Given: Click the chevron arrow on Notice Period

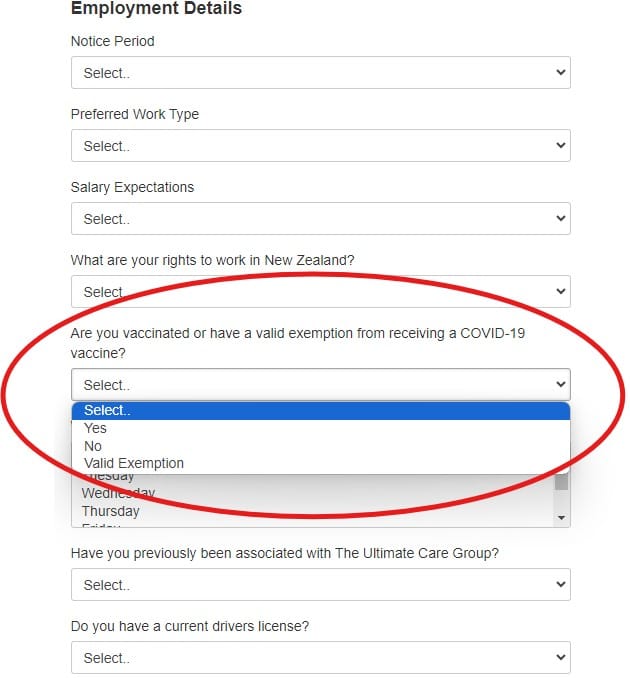Looking at the screenshot, I should pos(560,73).
